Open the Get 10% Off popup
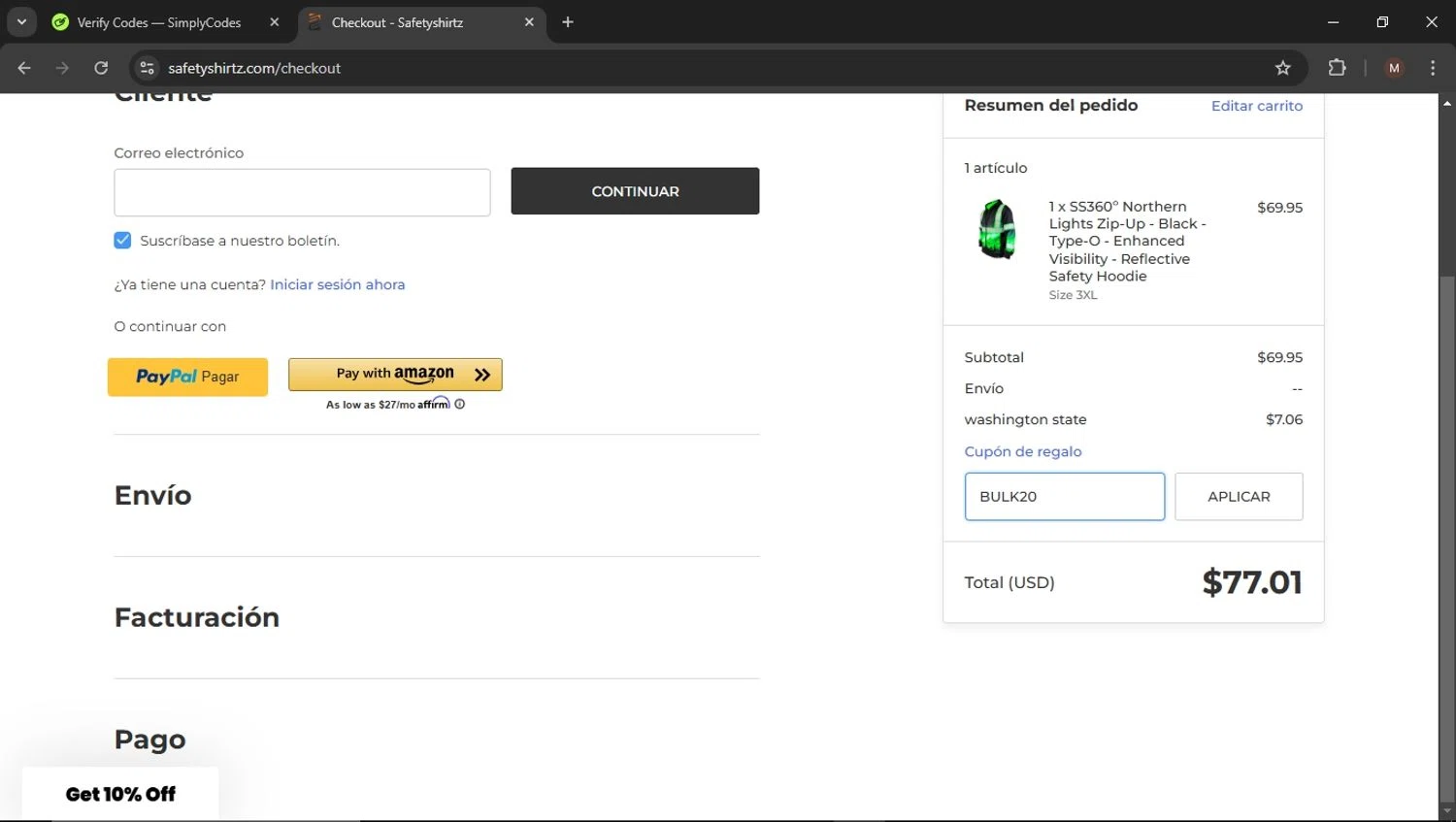 [x=120, y=794]
